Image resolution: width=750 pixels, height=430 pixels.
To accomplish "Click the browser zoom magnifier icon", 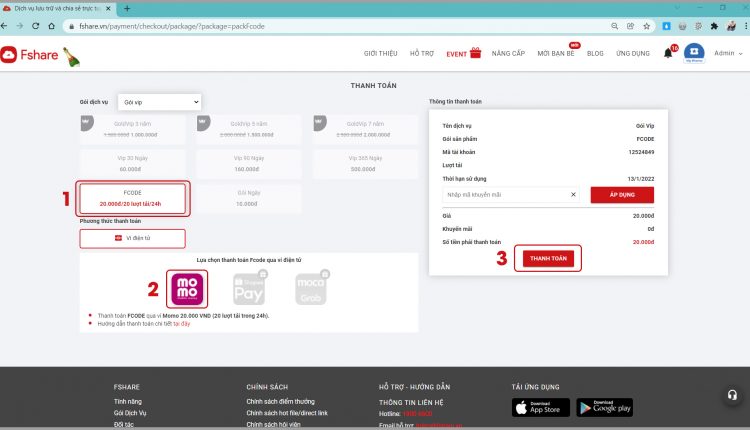I will 615,26.
